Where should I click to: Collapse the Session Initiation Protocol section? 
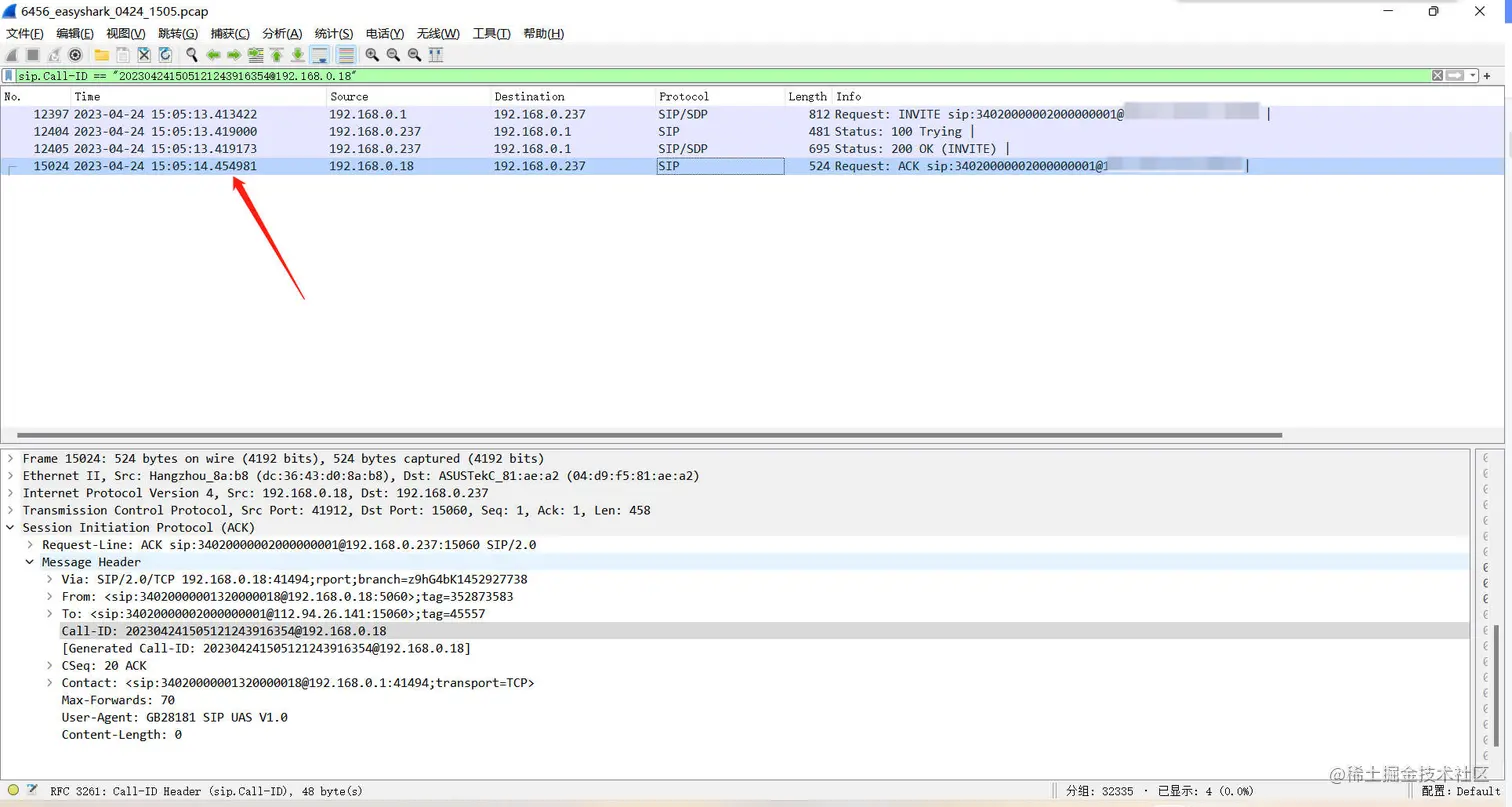coord(11,527)
